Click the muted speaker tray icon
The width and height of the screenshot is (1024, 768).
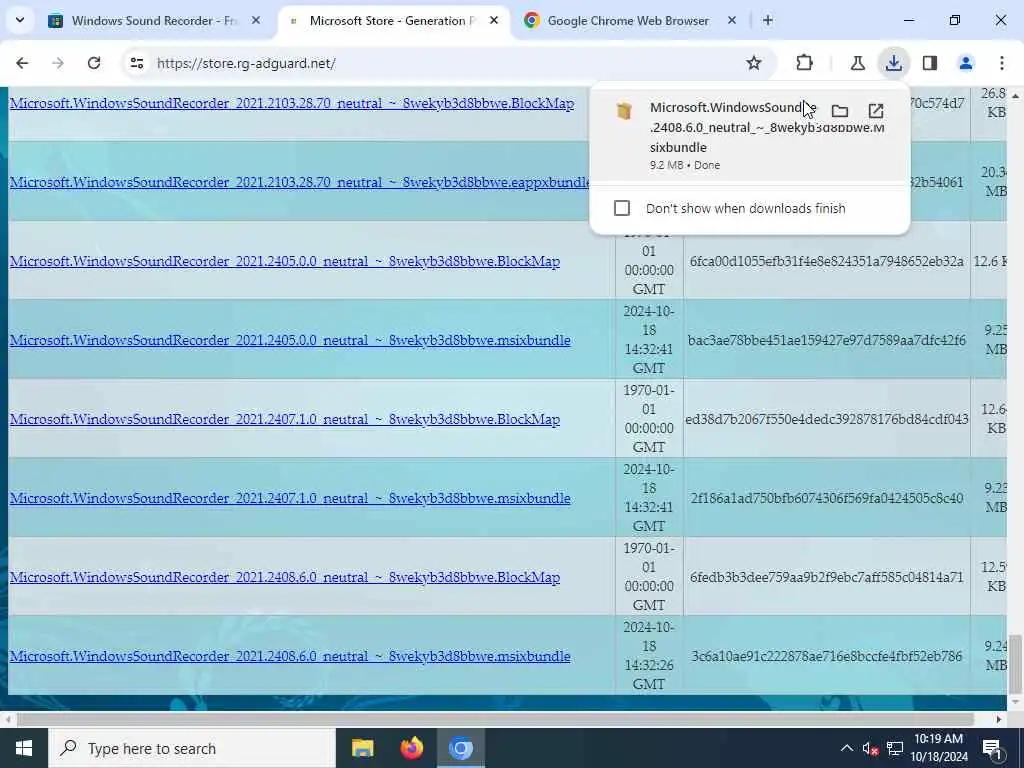pos(870,748)
